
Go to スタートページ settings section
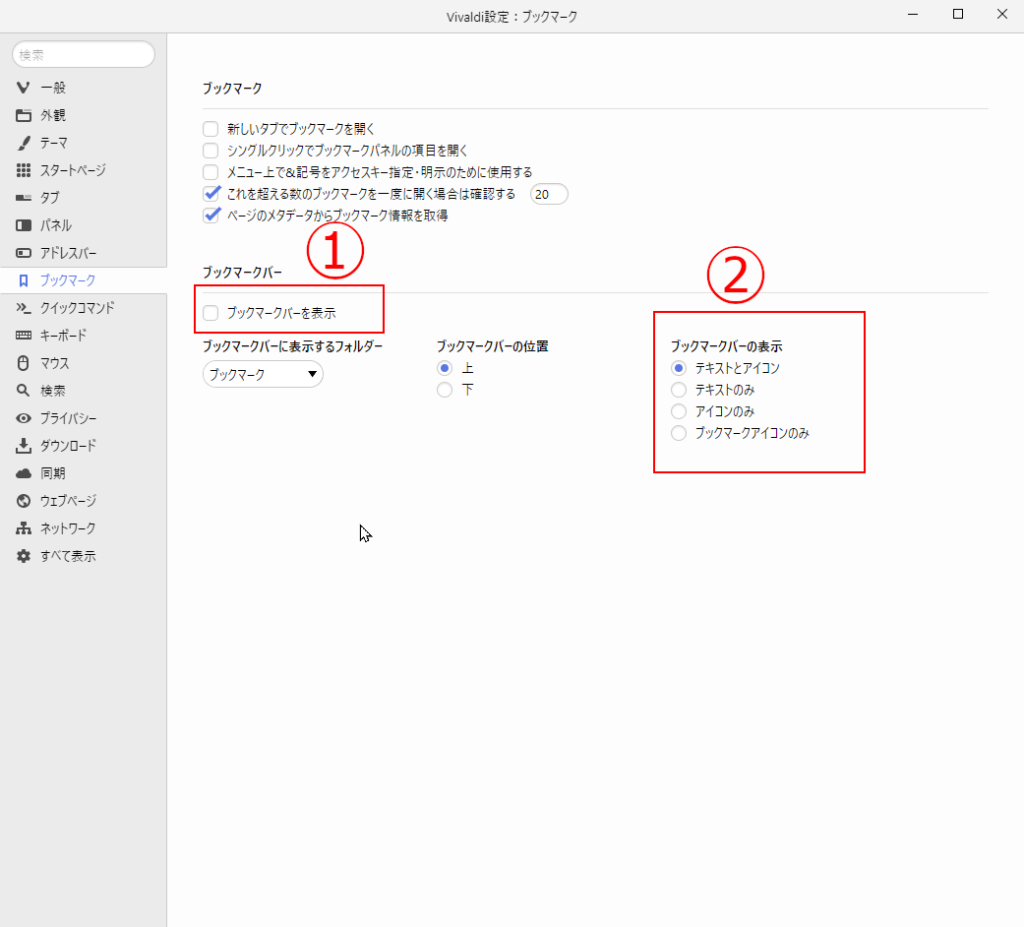click(73, 171)
